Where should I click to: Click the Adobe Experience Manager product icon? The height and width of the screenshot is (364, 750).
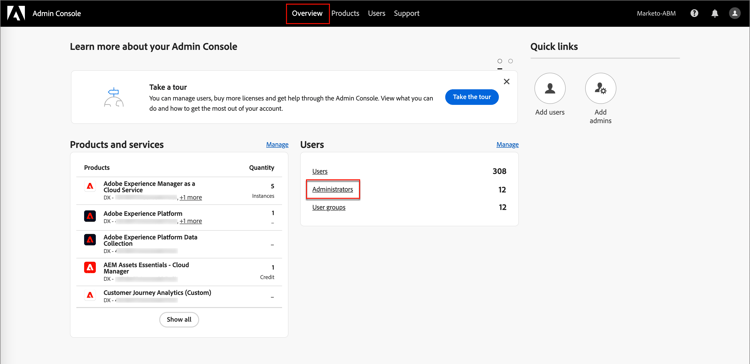tap(90, 187)
